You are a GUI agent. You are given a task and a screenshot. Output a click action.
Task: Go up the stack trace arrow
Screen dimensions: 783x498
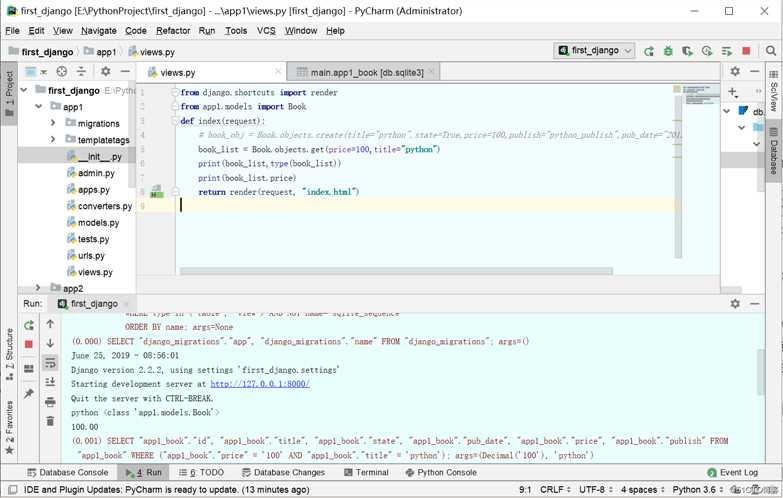(x=50, y=324)
